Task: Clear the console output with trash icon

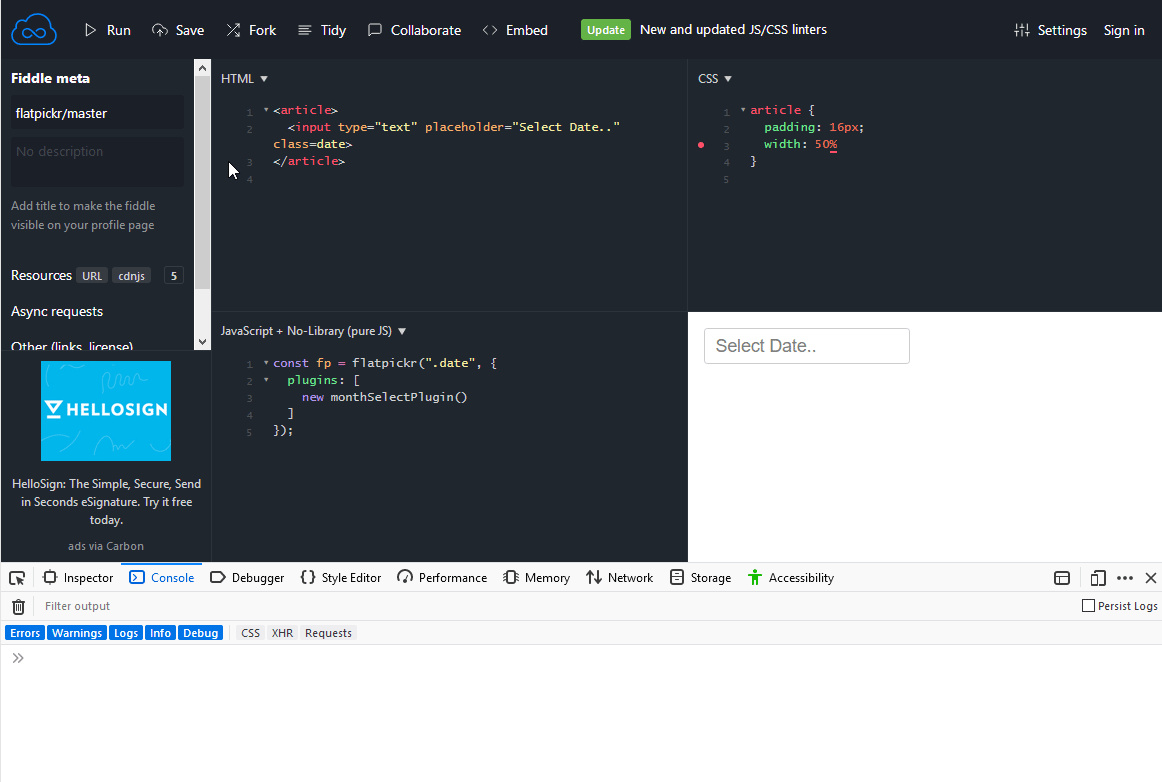Action: (x=17, y=606)
